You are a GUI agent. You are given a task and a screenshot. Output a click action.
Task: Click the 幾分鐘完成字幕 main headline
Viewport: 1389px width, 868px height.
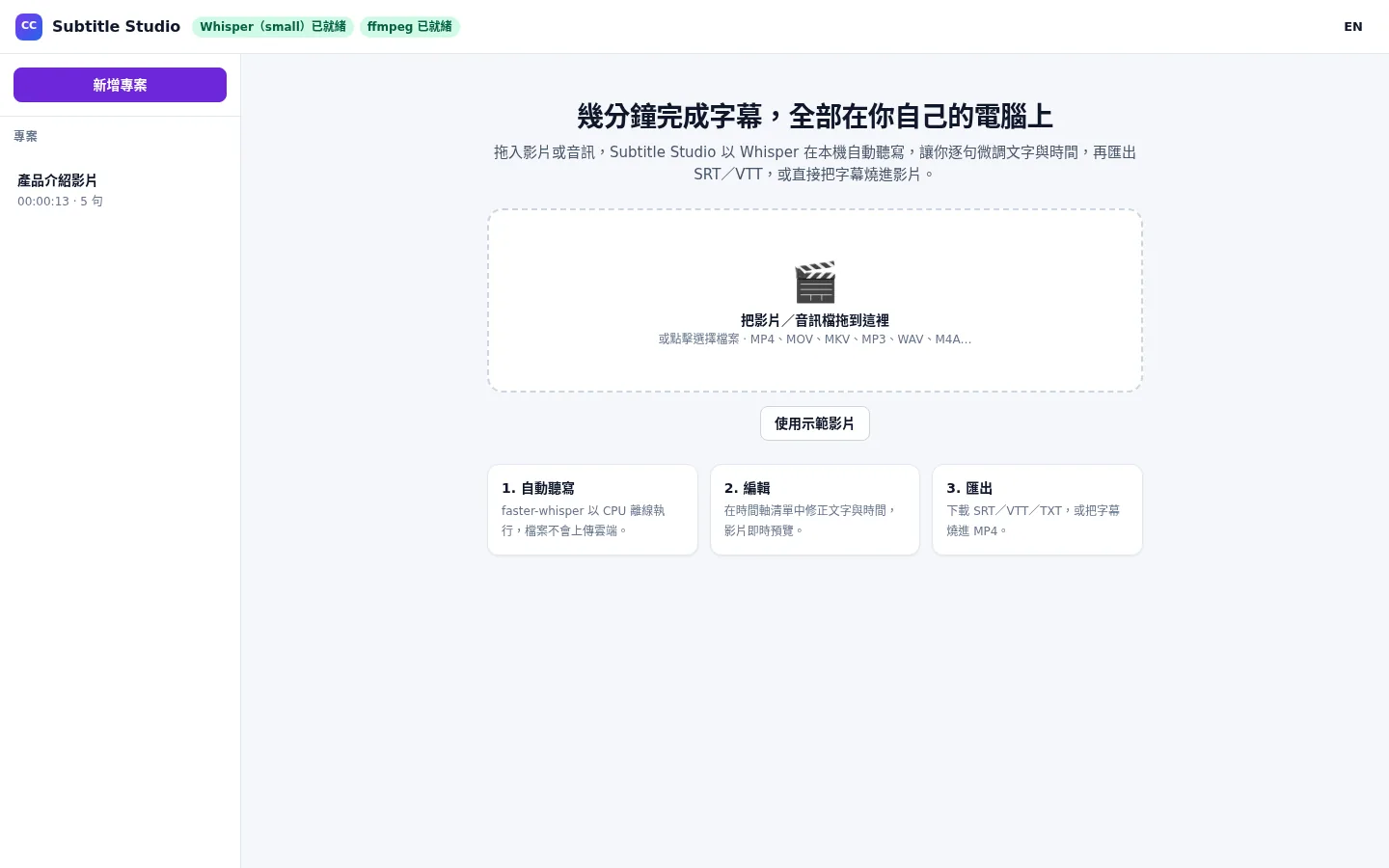pyautogui.click(x=815, y=116)
